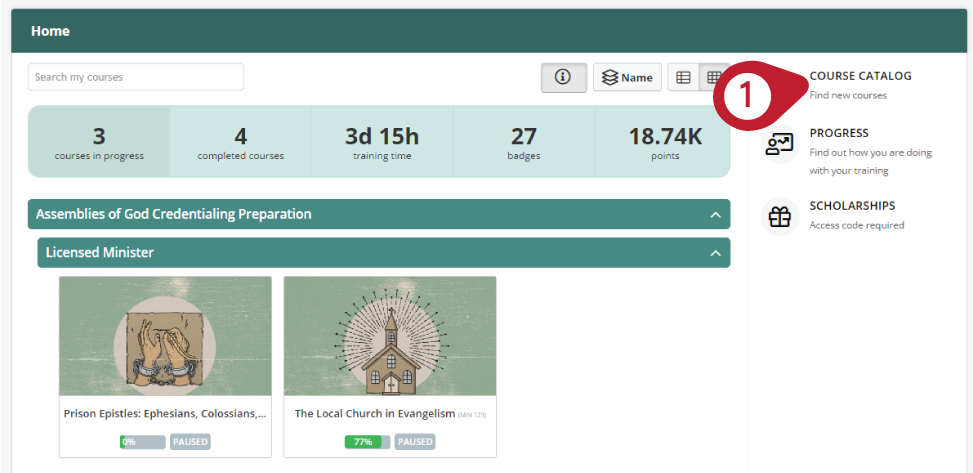Switch to list view layout icon
The image size is (973, 473).
(683, 78)
